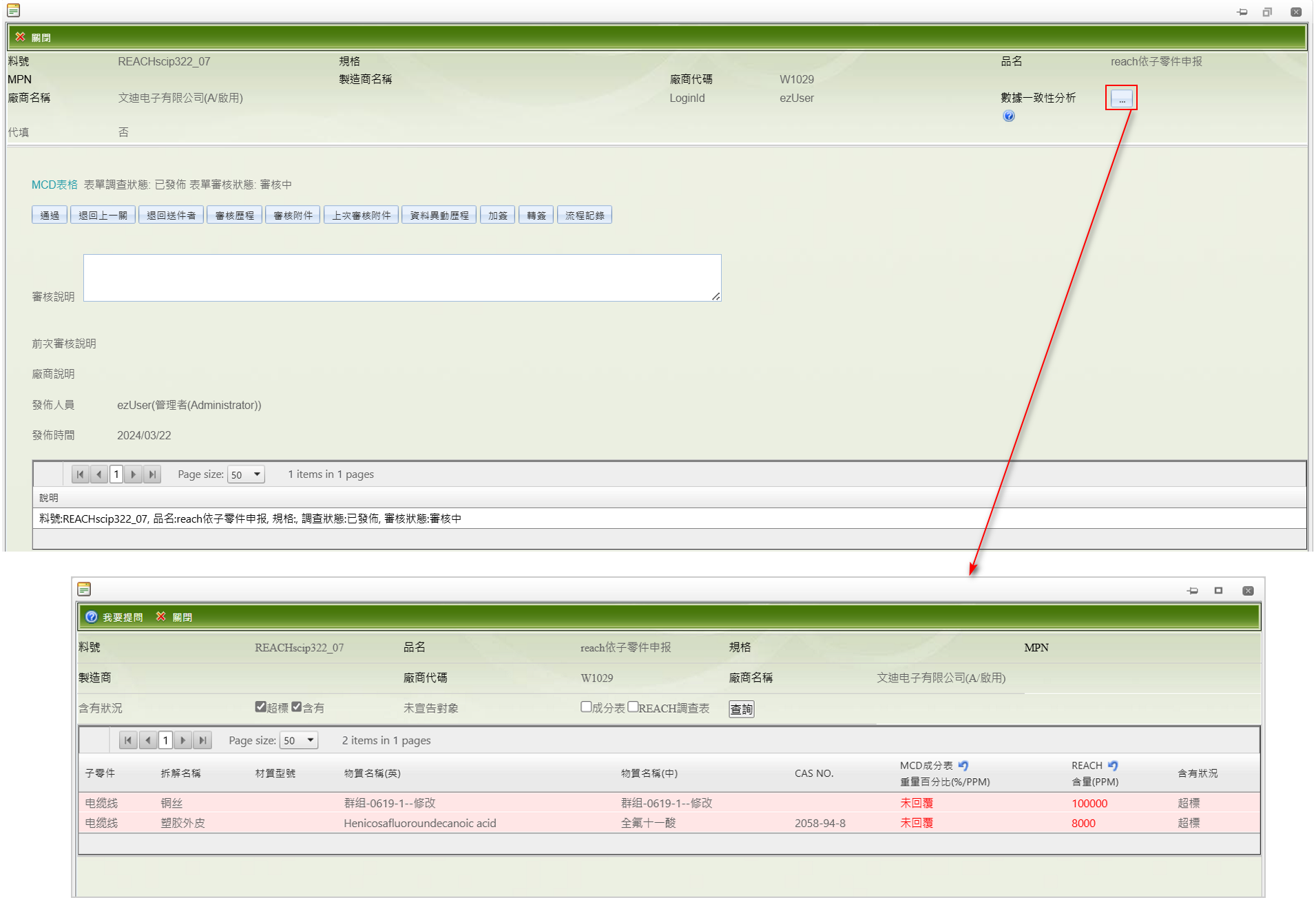Click 關閉 in the lower window toolbar
This screenshot has height=900, width=1316.
pyautogui.click(x=174, y=617)
